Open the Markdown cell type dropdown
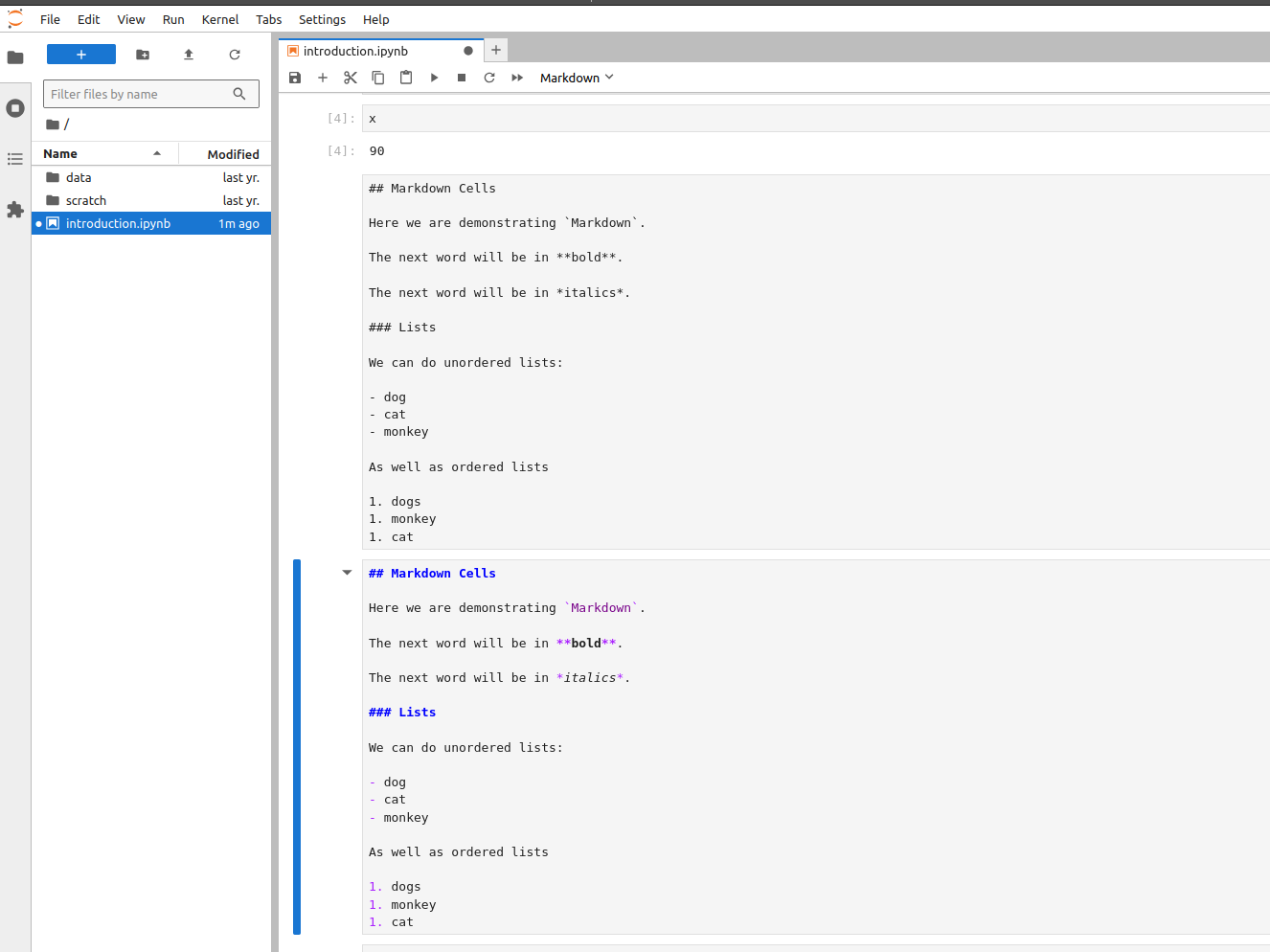Viewport: 1270px width, 952px height. (577, 78)
